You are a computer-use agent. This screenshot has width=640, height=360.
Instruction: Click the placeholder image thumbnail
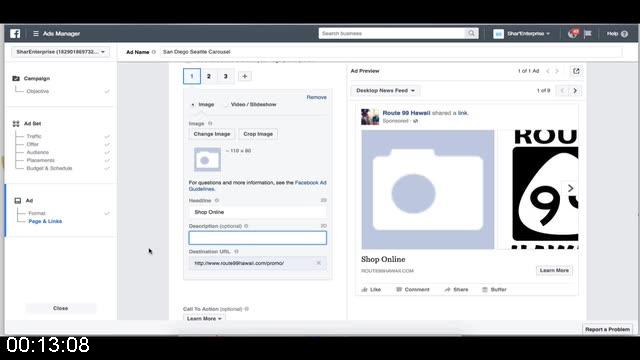(207, 160)
